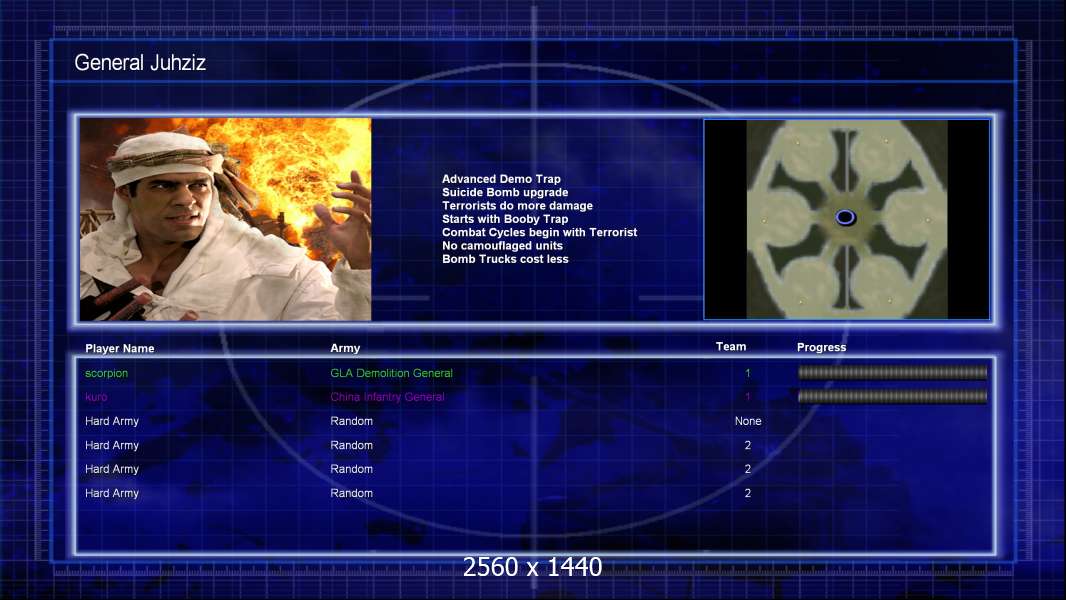Click the blue ring marker on map center
This screenshot has width=1066, height=600.
point(845,217)
